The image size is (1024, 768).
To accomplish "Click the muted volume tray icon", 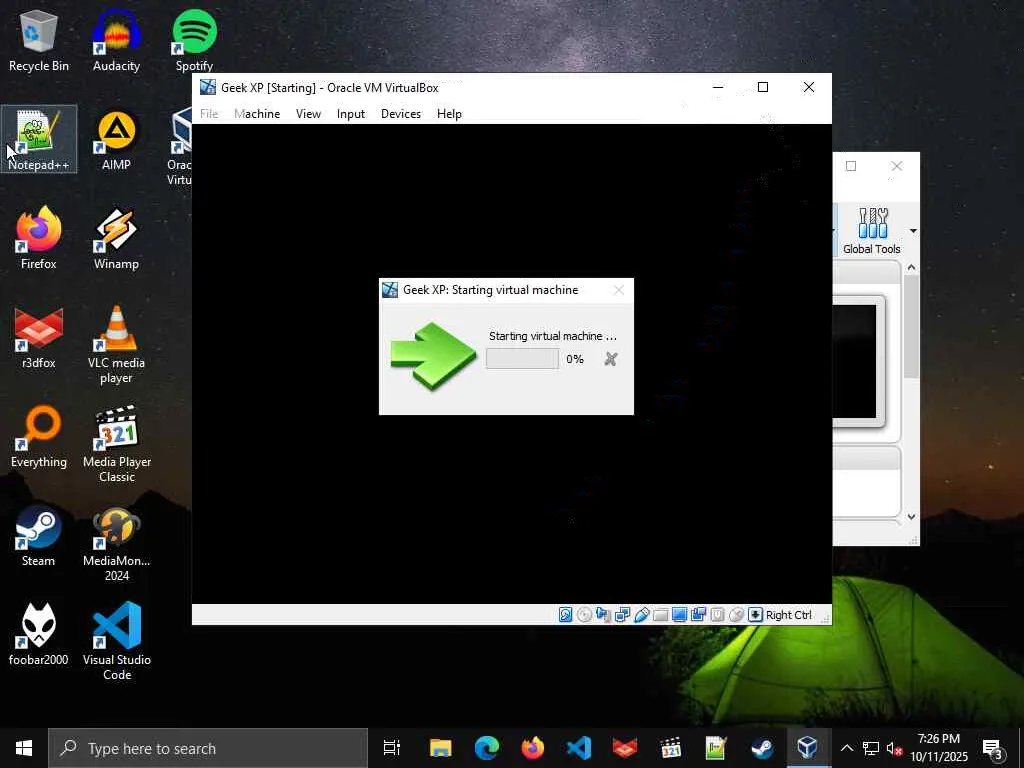I will (x=894, y=748).
